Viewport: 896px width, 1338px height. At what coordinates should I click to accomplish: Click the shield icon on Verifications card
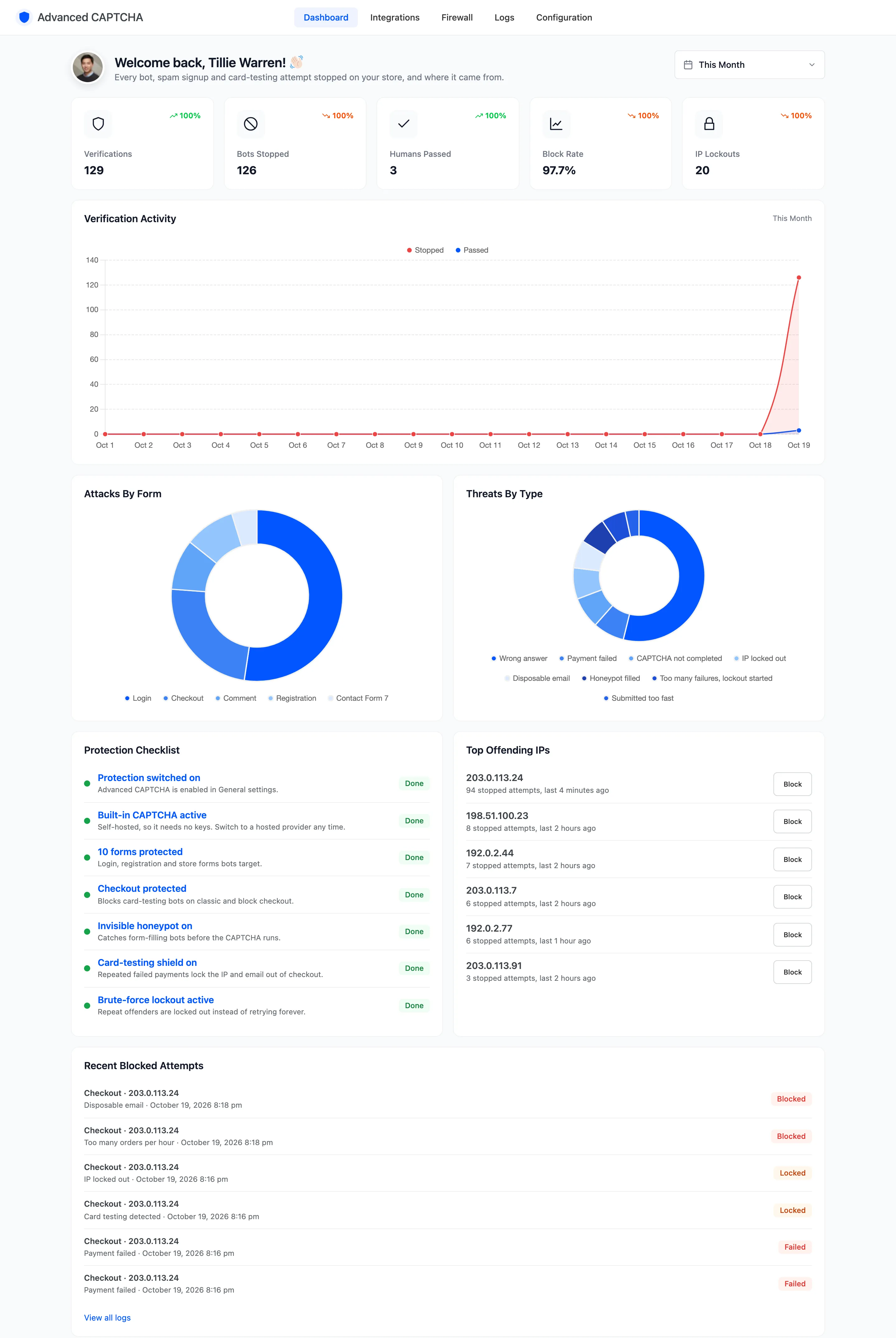point(98,124)
